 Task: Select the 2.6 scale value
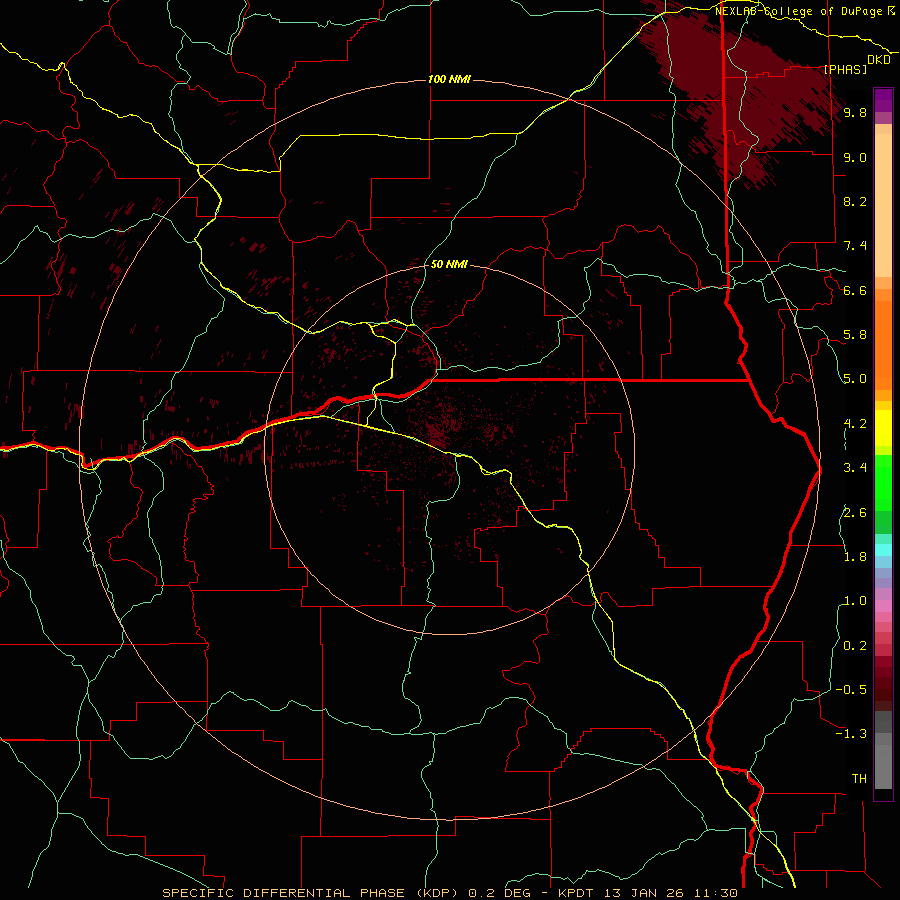tap(855, 513)
